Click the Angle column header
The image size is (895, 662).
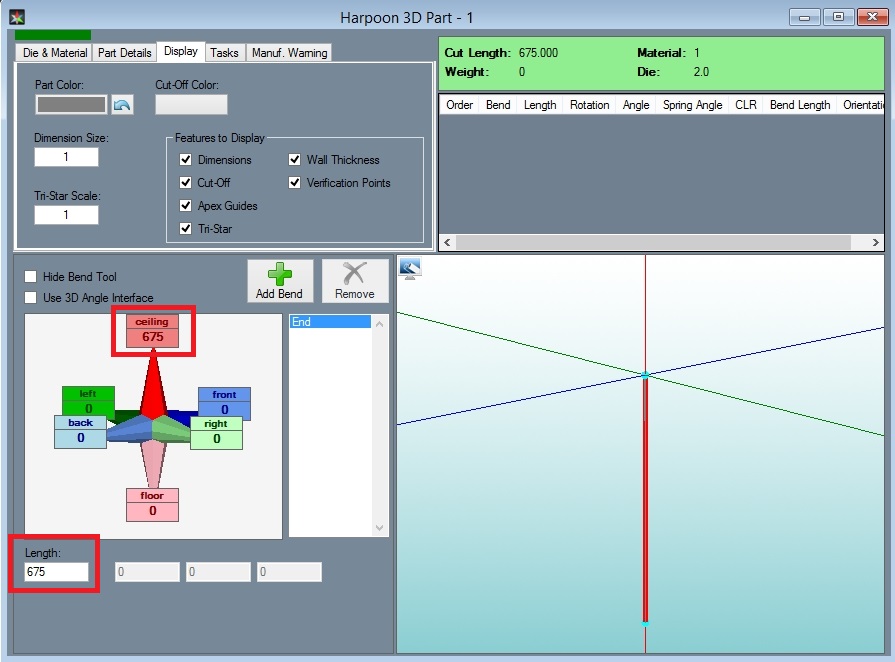(x=636, y=105)
